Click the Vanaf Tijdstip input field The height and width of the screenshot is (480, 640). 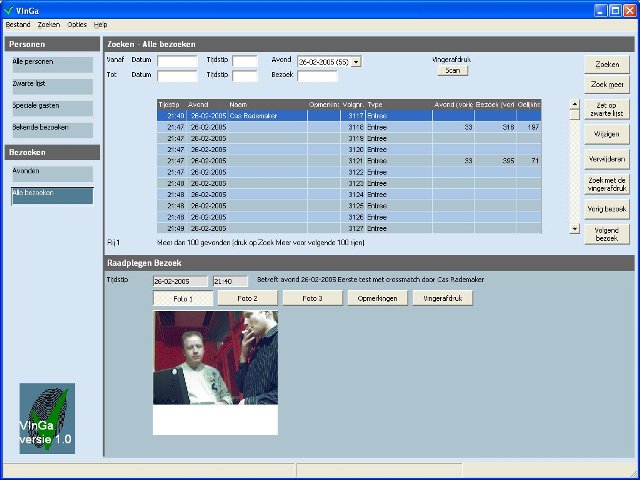[245, 61]
